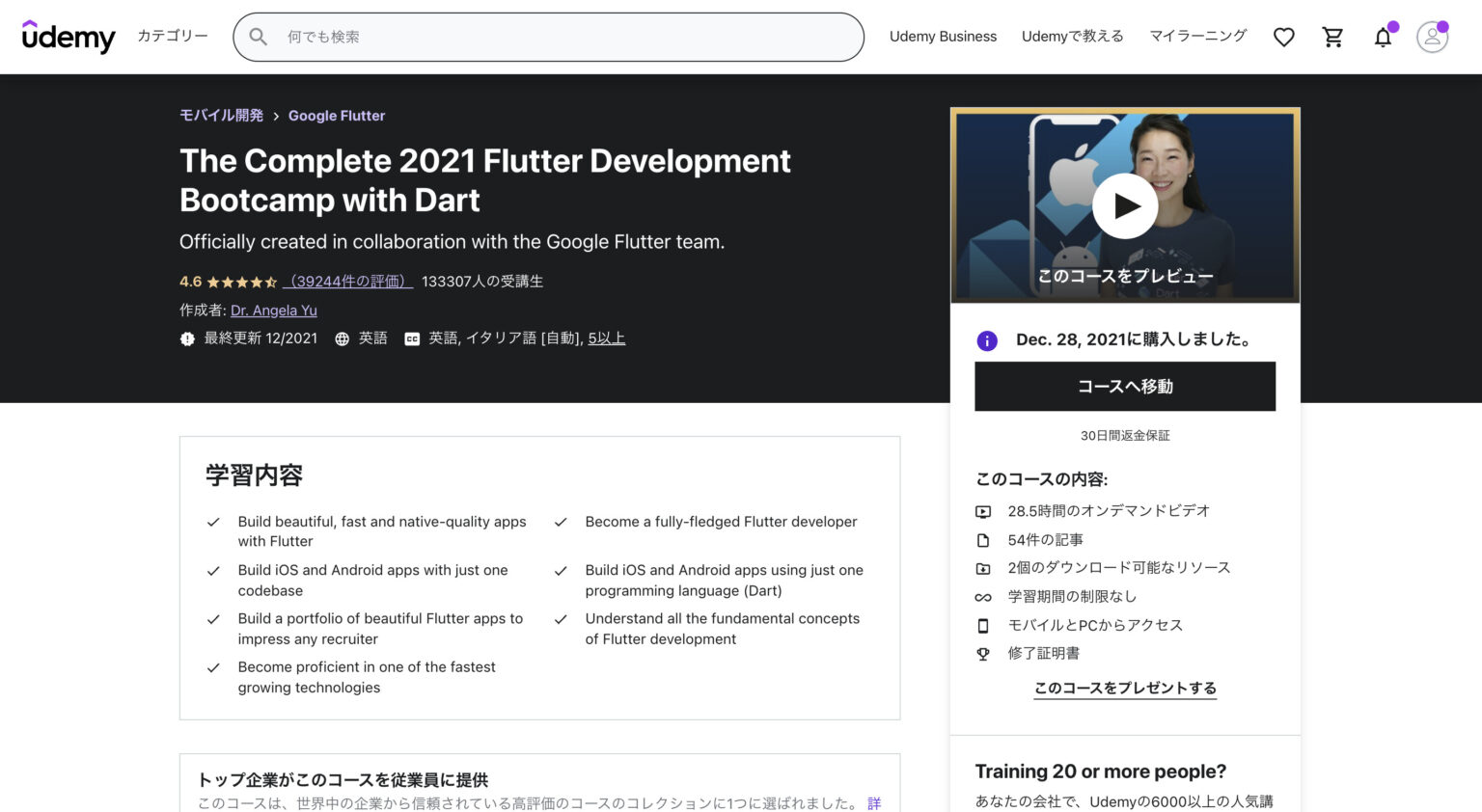Click the closed-captions icon before 英語, イタリア語
The height and width of the screenshot is (812, 1482).
pos(412,338)
